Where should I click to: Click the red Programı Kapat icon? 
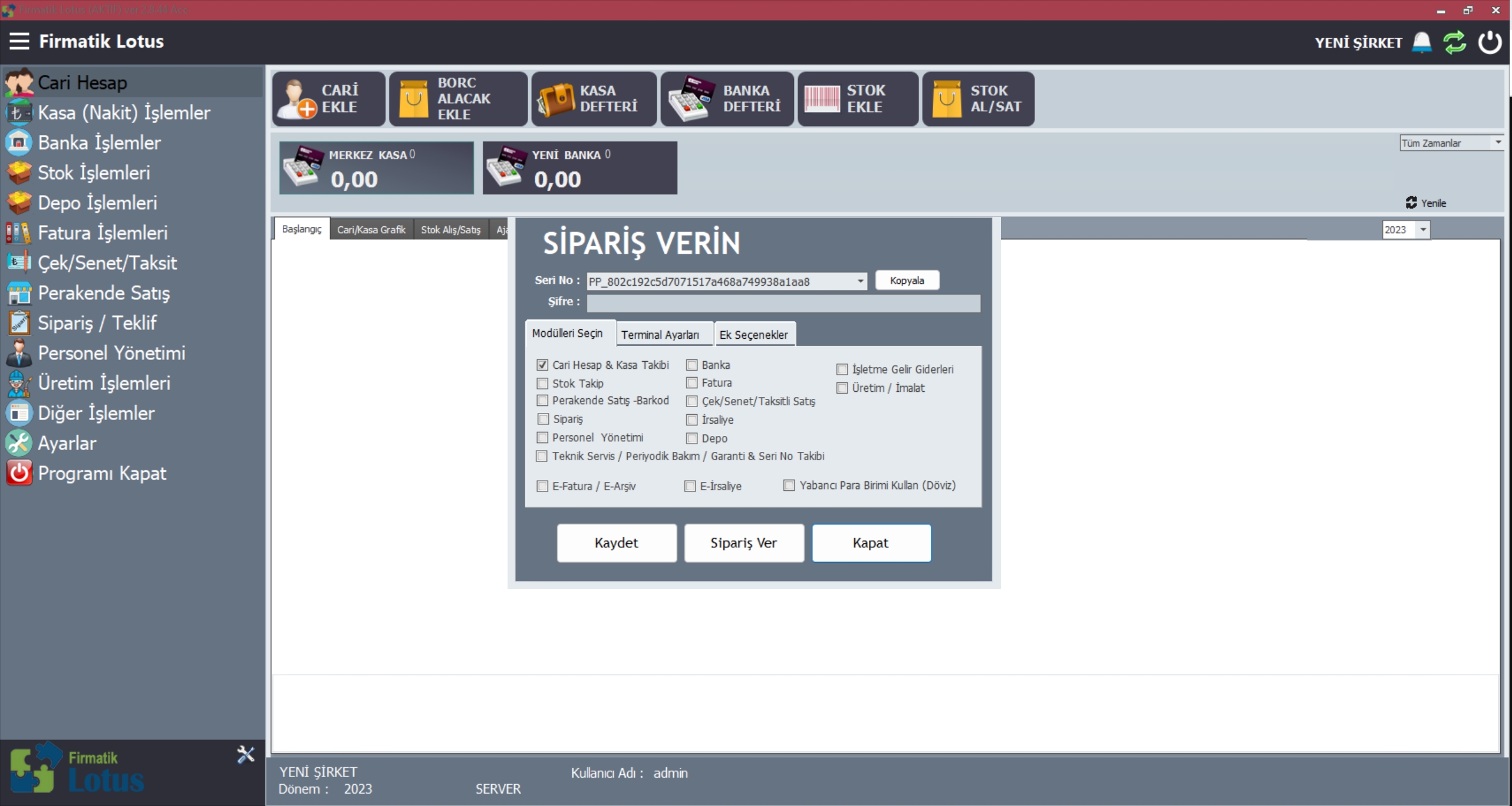click(19, 473)
